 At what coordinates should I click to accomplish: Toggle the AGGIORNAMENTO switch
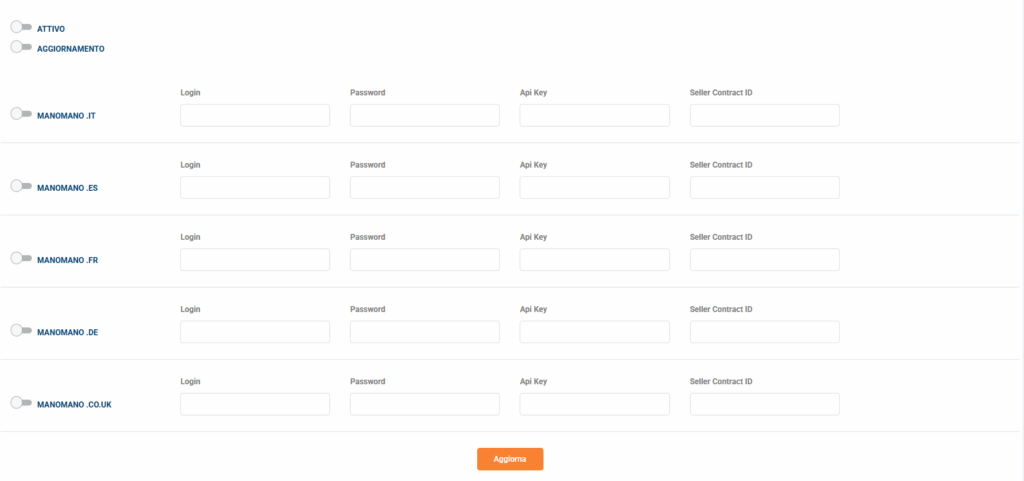[x=22, y=47]
